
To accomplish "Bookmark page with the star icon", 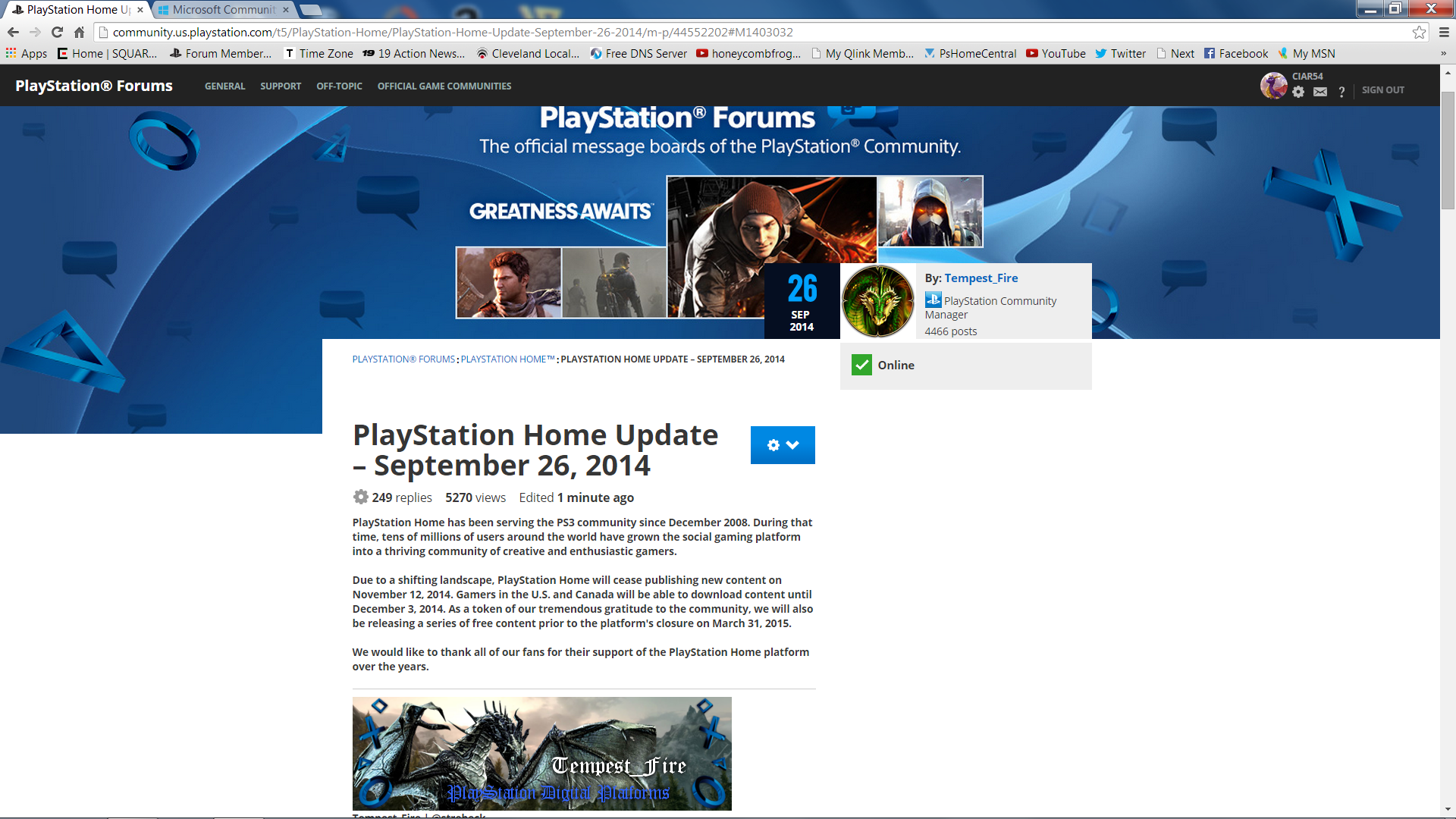I will click(1419, 32).
